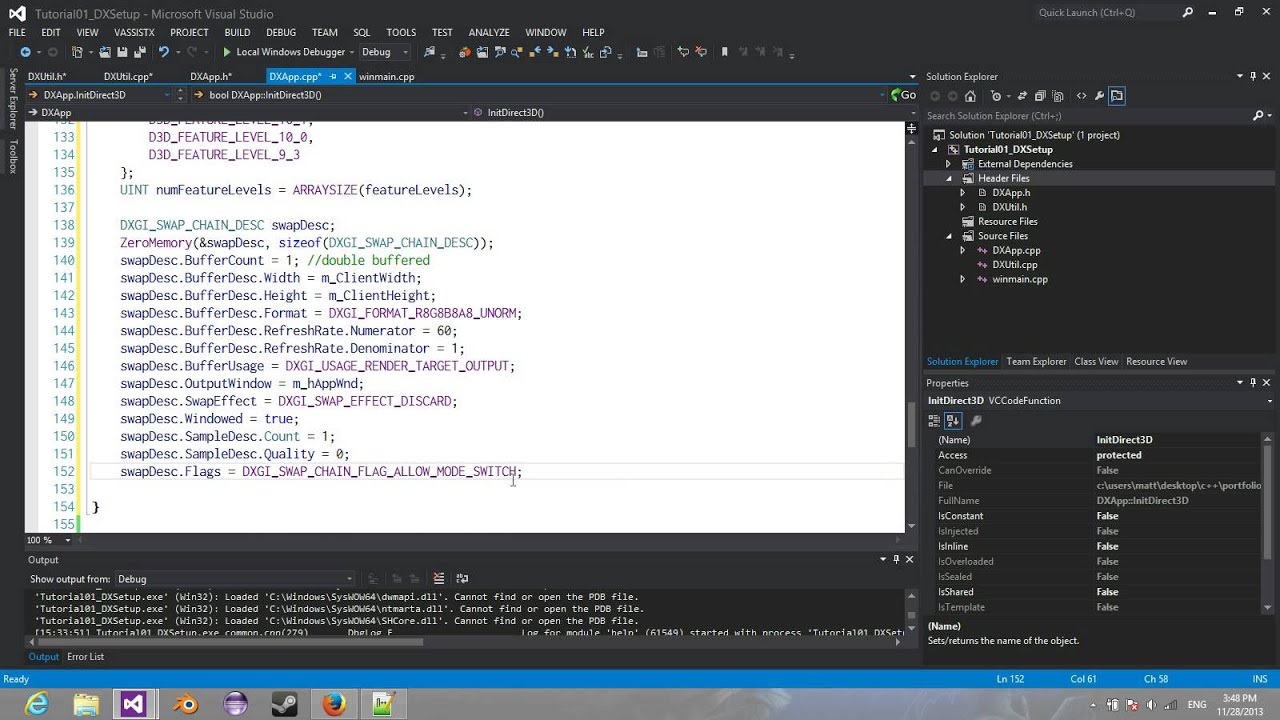Click the Bookmark toolbar icon

[x=725, y=52]
